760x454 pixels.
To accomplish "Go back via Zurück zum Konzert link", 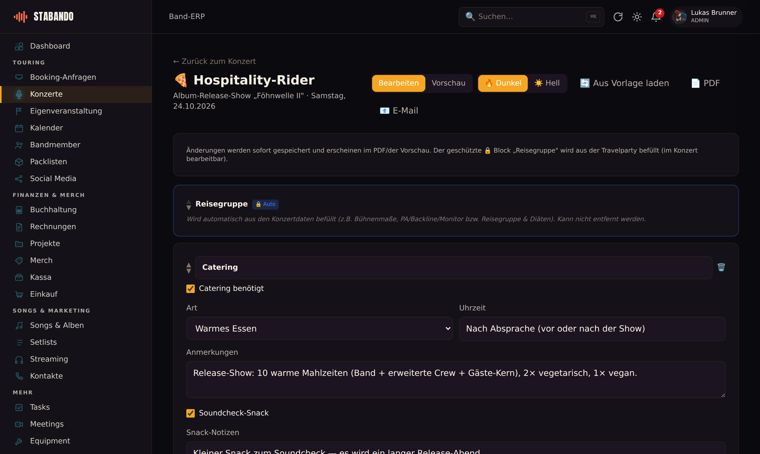I will (x=214, y=62).
